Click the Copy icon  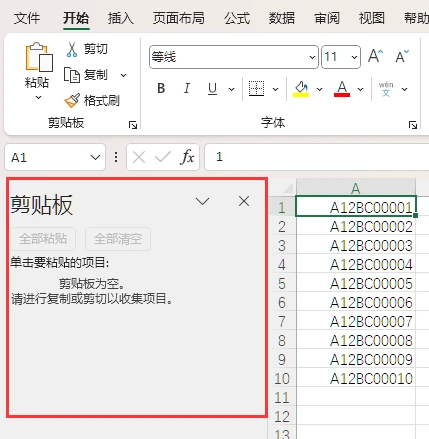coord(72,75)
